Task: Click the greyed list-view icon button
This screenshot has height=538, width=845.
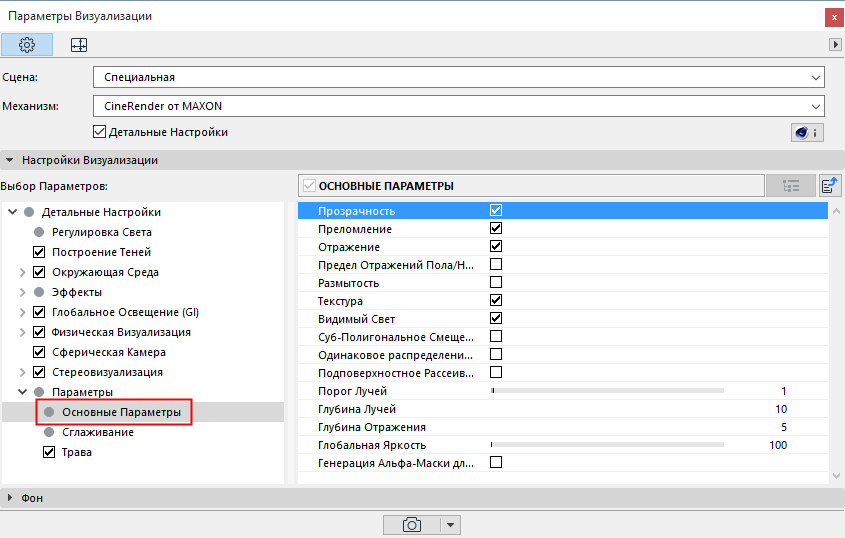Action: pos(791,185)
